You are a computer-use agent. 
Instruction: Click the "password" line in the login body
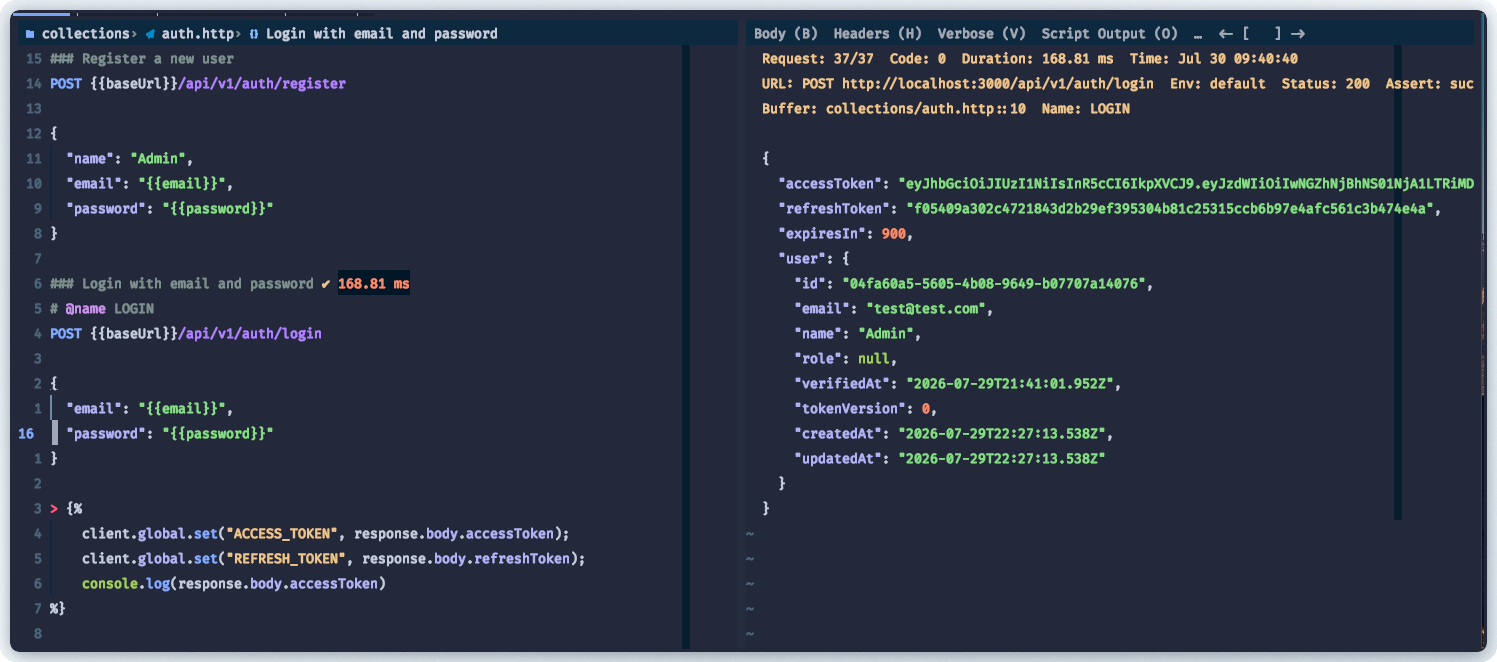(x=170, y=434)
